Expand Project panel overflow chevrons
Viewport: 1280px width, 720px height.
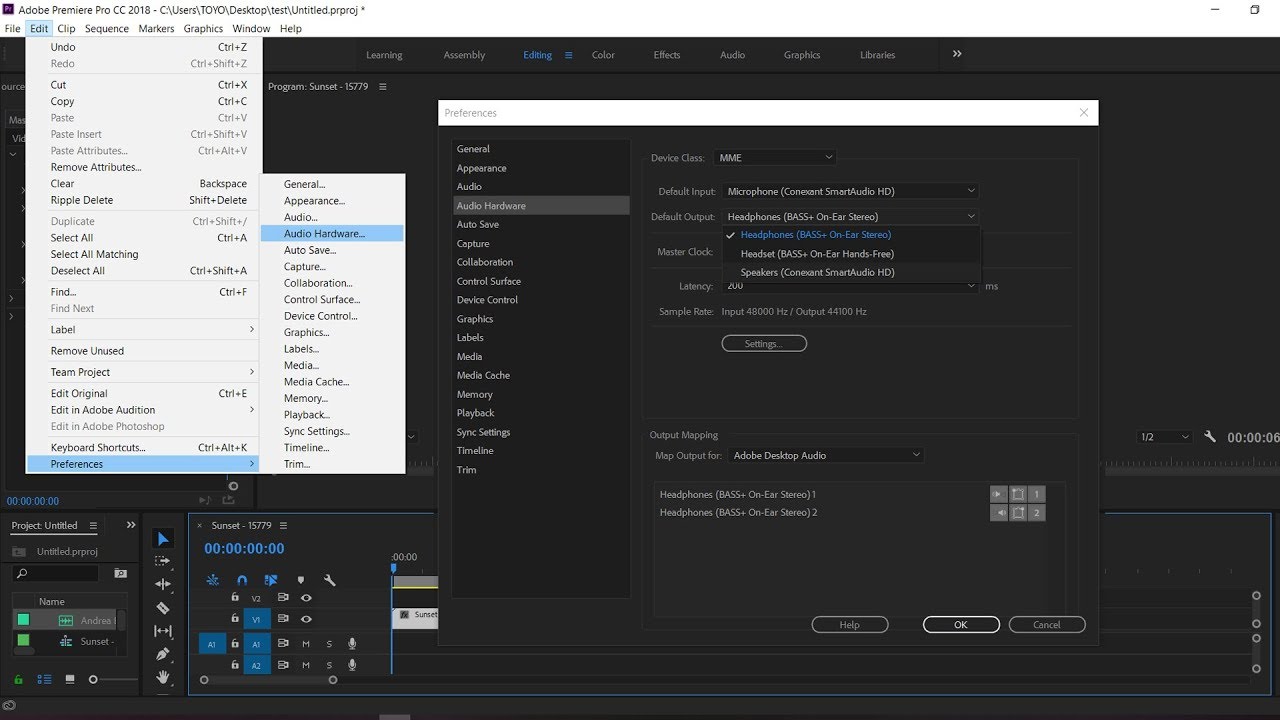coord(131,525)
